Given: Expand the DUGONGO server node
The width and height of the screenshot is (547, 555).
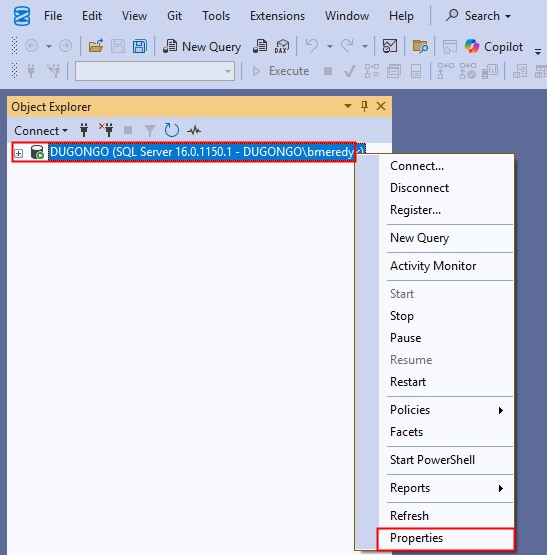Looking at the screenshot, I should (18, 153).
